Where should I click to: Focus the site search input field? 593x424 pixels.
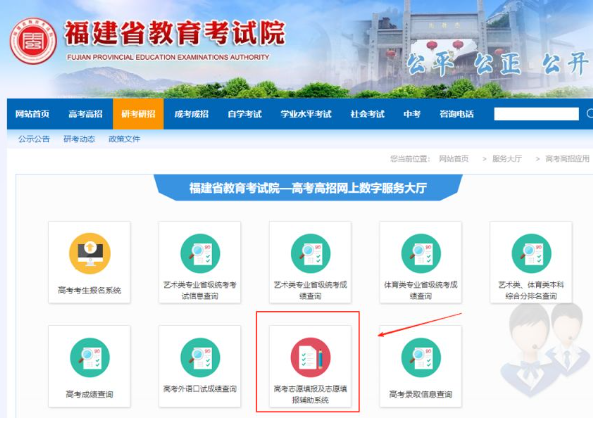[x=536, y=114]
